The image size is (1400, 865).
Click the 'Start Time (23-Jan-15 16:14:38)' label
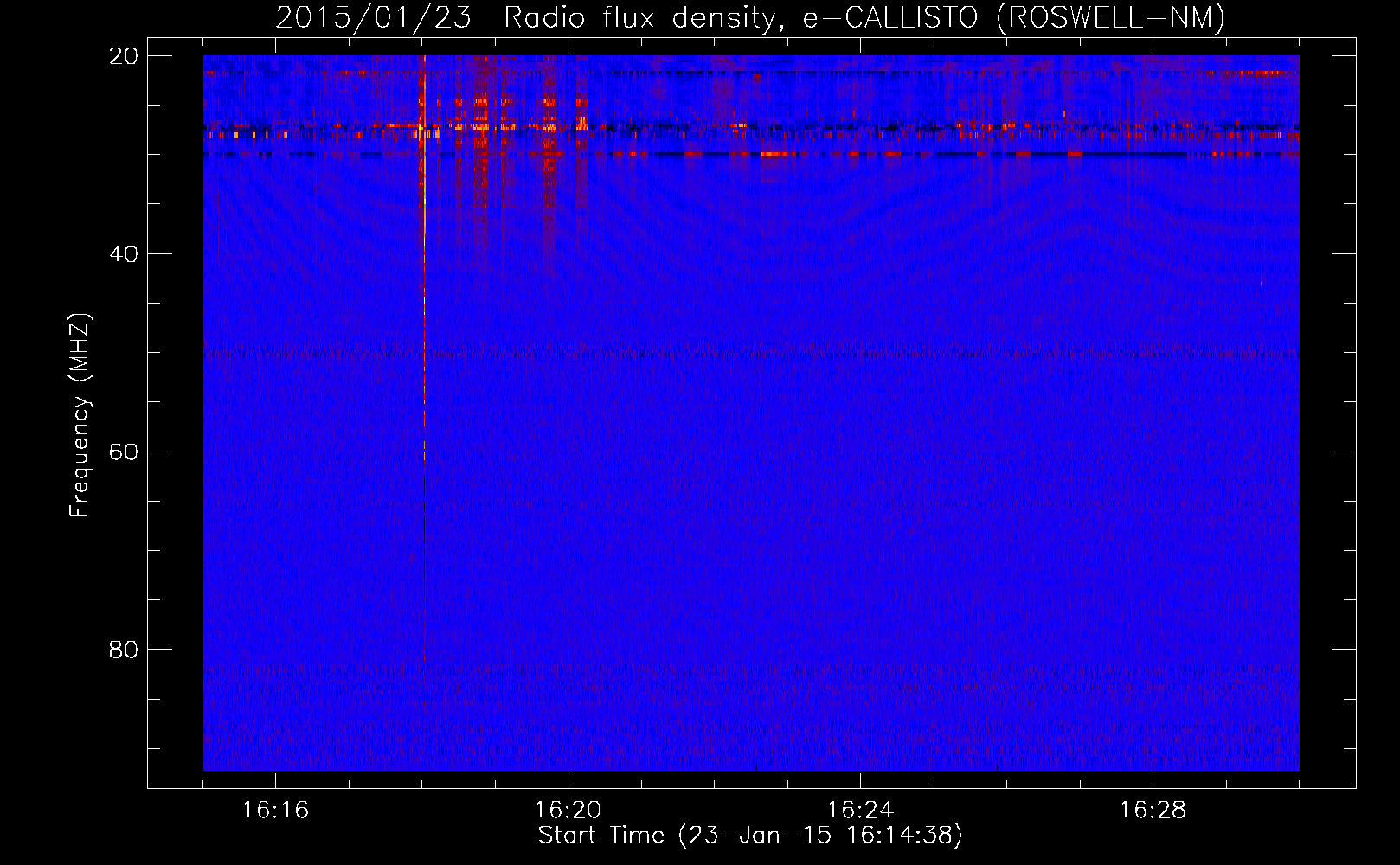click(750, 836)
